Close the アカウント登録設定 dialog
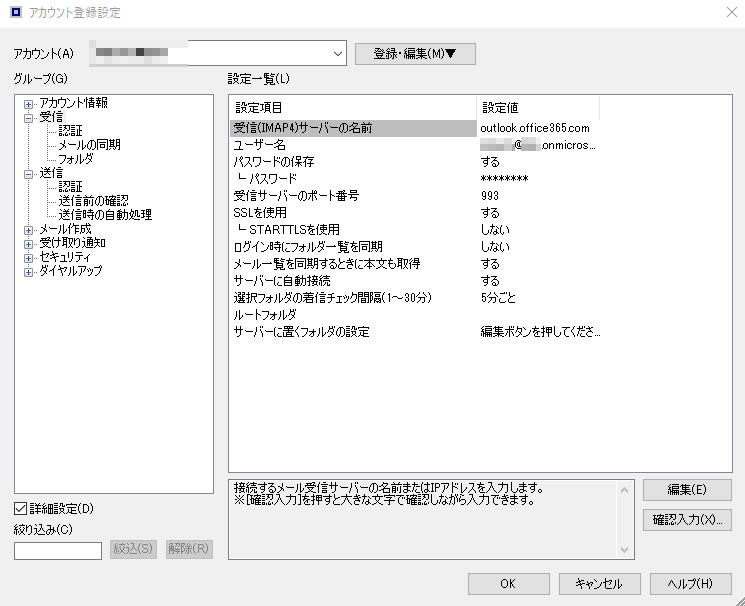The image size is (745, 606). click(732, 12)
